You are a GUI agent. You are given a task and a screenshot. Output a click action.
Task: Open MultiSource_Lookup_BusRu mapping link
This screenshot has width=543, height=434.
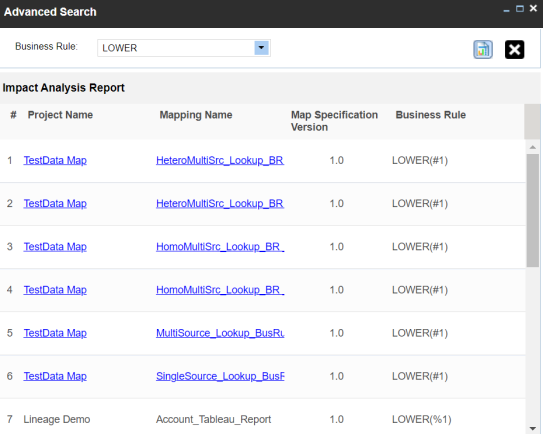[x=220, y=333]
